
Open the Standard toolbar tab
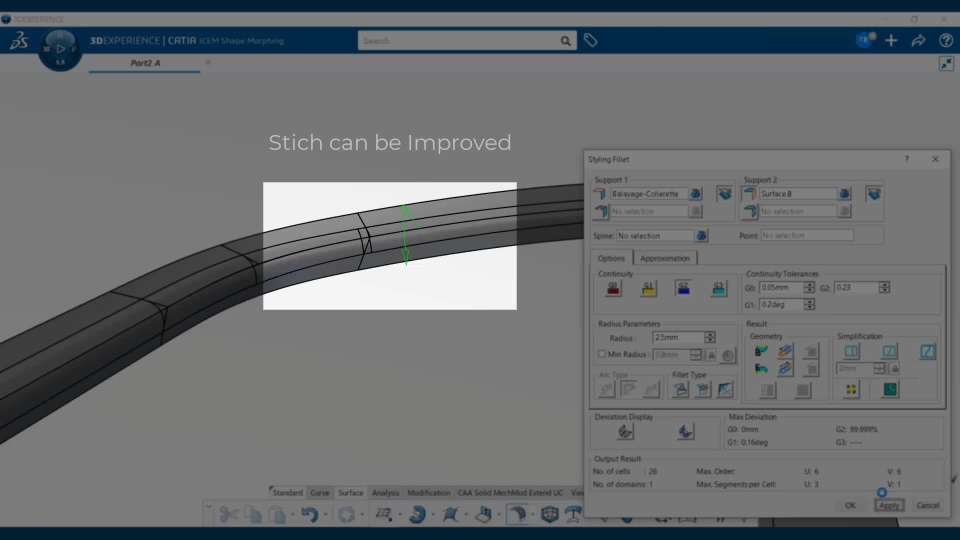coord(287,493)
